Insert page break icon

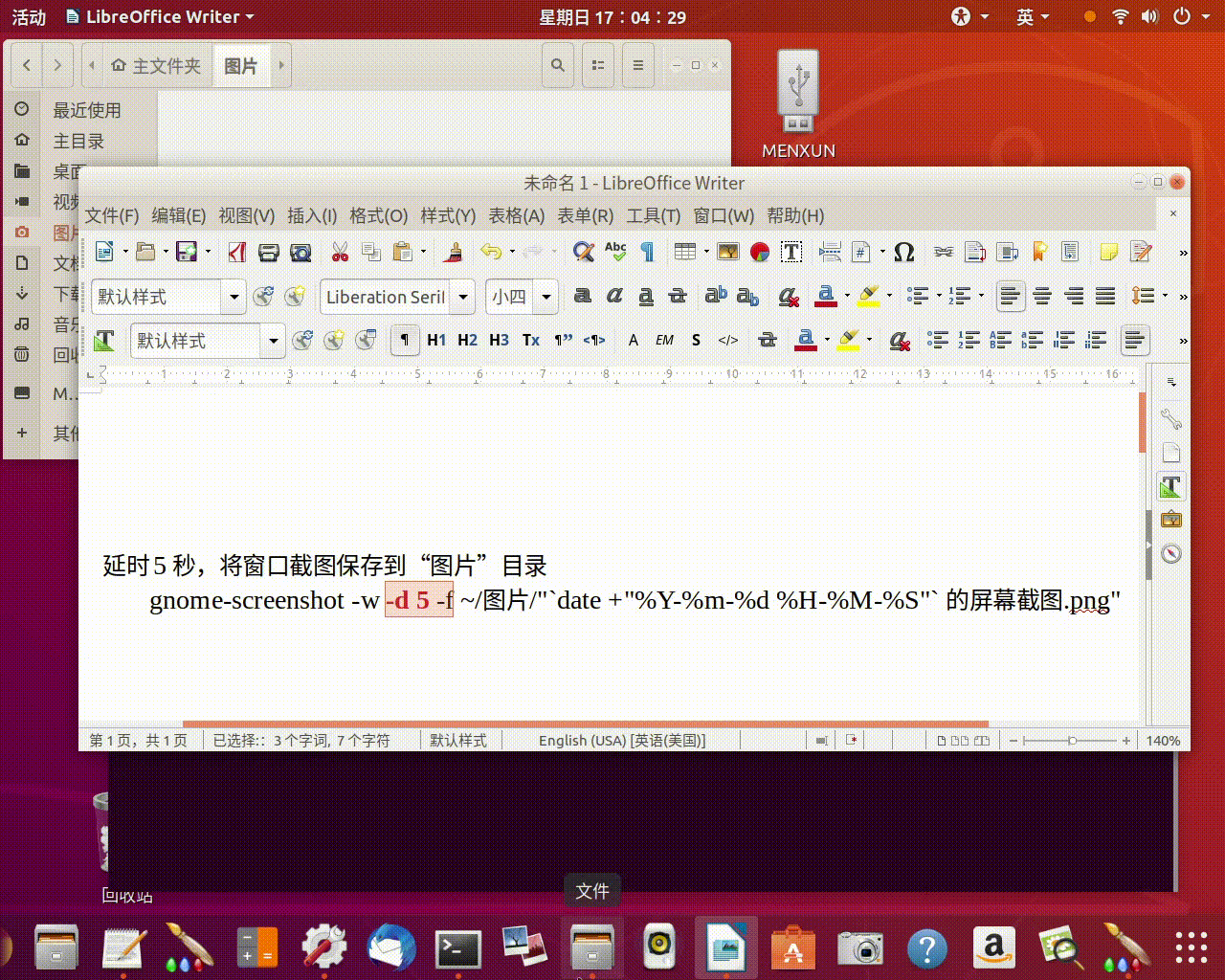[x=831, y=252]
